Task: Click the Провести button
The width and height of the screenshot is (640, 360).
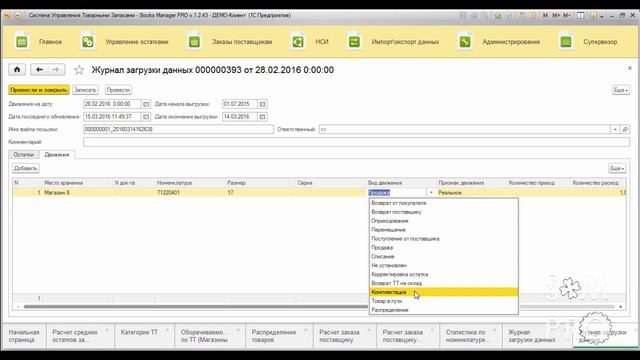Action: pos(118,90)
